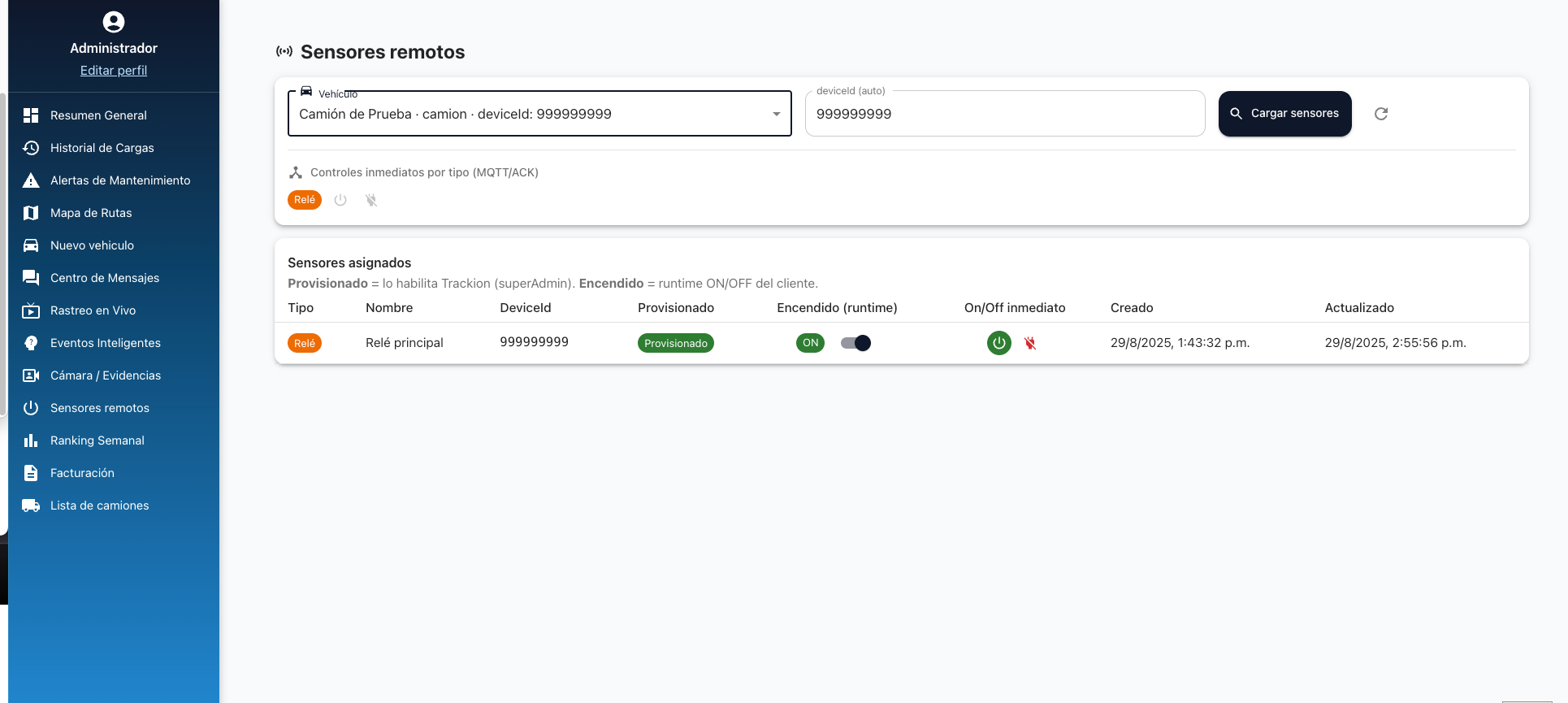Click the Mapa de Rutas map icon
This screenshot has height=703, width=1568.
(31, 213)
